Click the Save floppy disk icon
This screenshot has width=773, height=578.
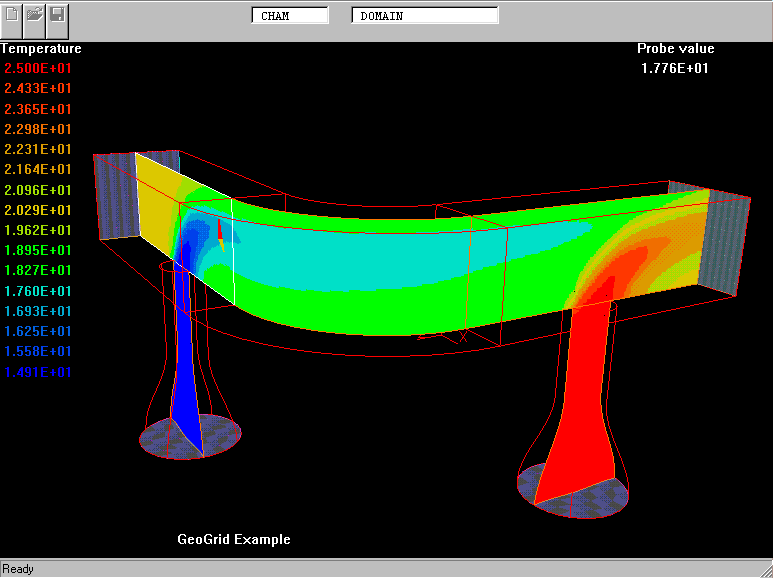pyautogui.click(x=57, y=15)
